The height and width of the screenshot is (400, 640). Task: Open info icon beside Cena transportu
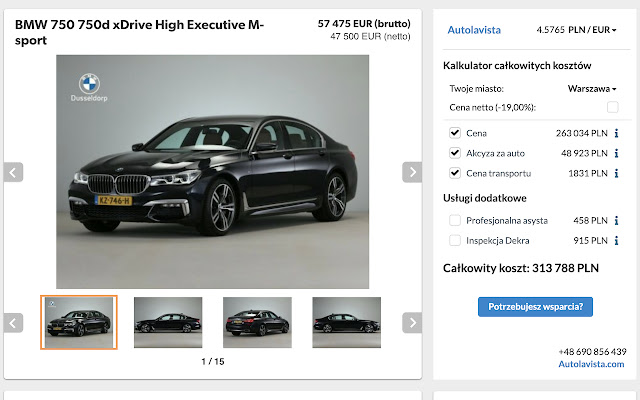click(x=616, y=173)
